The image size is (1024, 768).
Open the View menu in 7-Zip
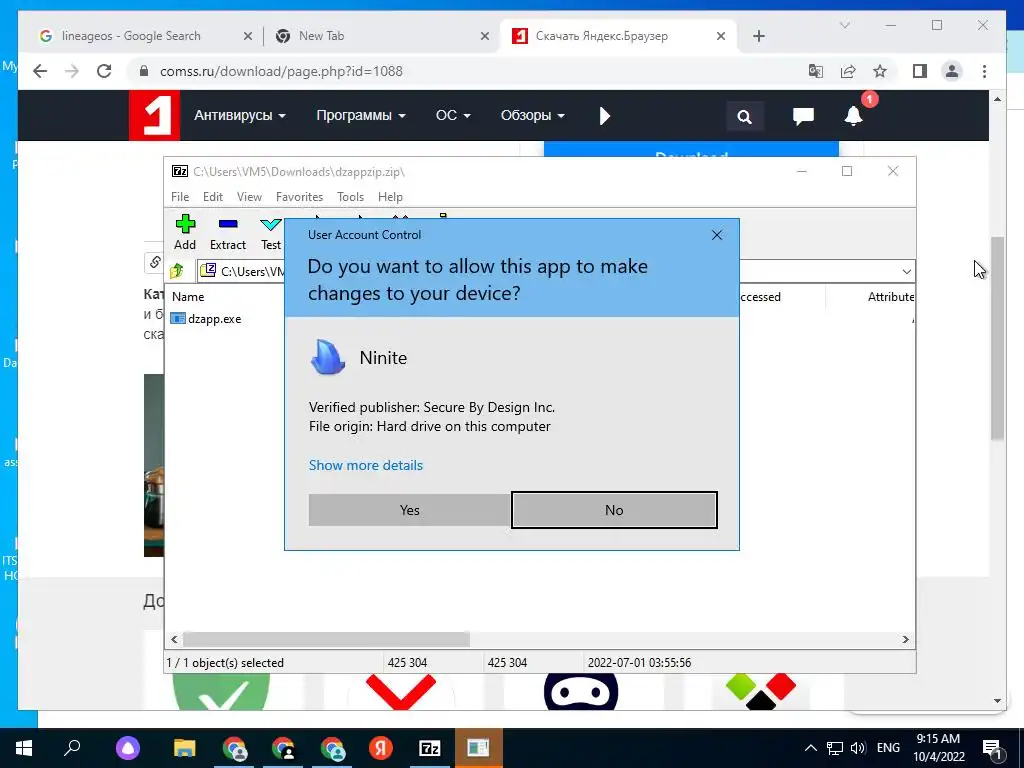(x=249, y=197)
